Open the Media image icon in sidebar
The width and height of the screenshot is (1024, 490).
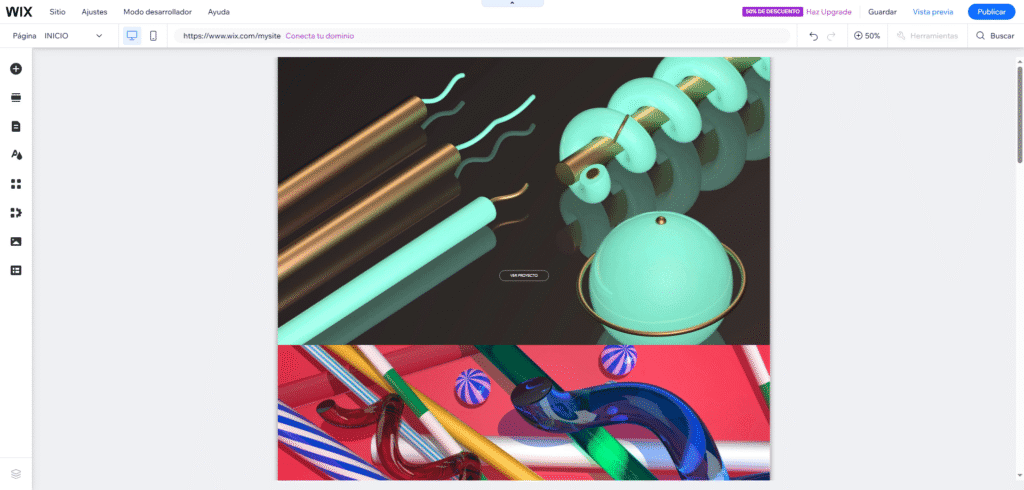[16, 242]
